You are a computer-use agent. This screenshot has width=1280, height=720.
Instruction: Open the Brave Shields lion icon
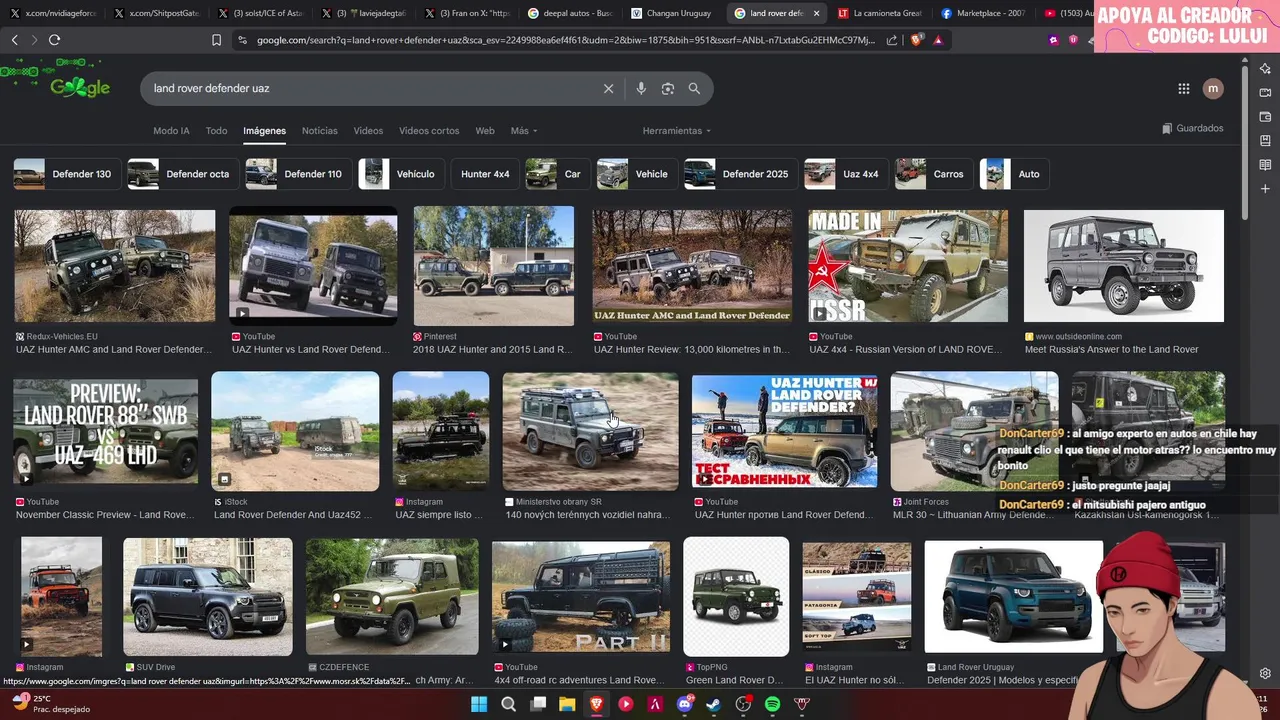click(x=917, y=40)
